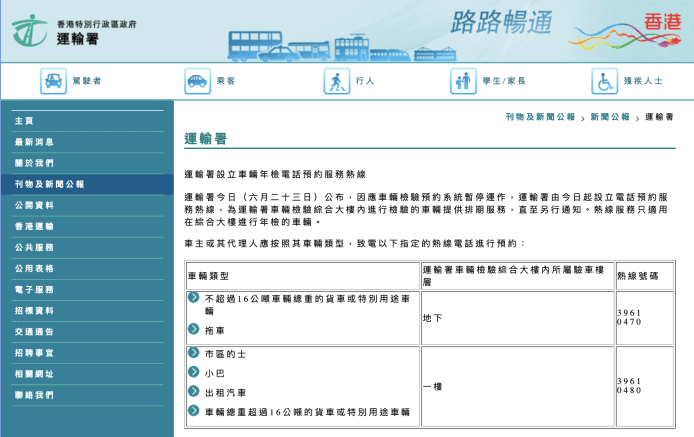Click the bus icon for 乘客

(197, 81)
